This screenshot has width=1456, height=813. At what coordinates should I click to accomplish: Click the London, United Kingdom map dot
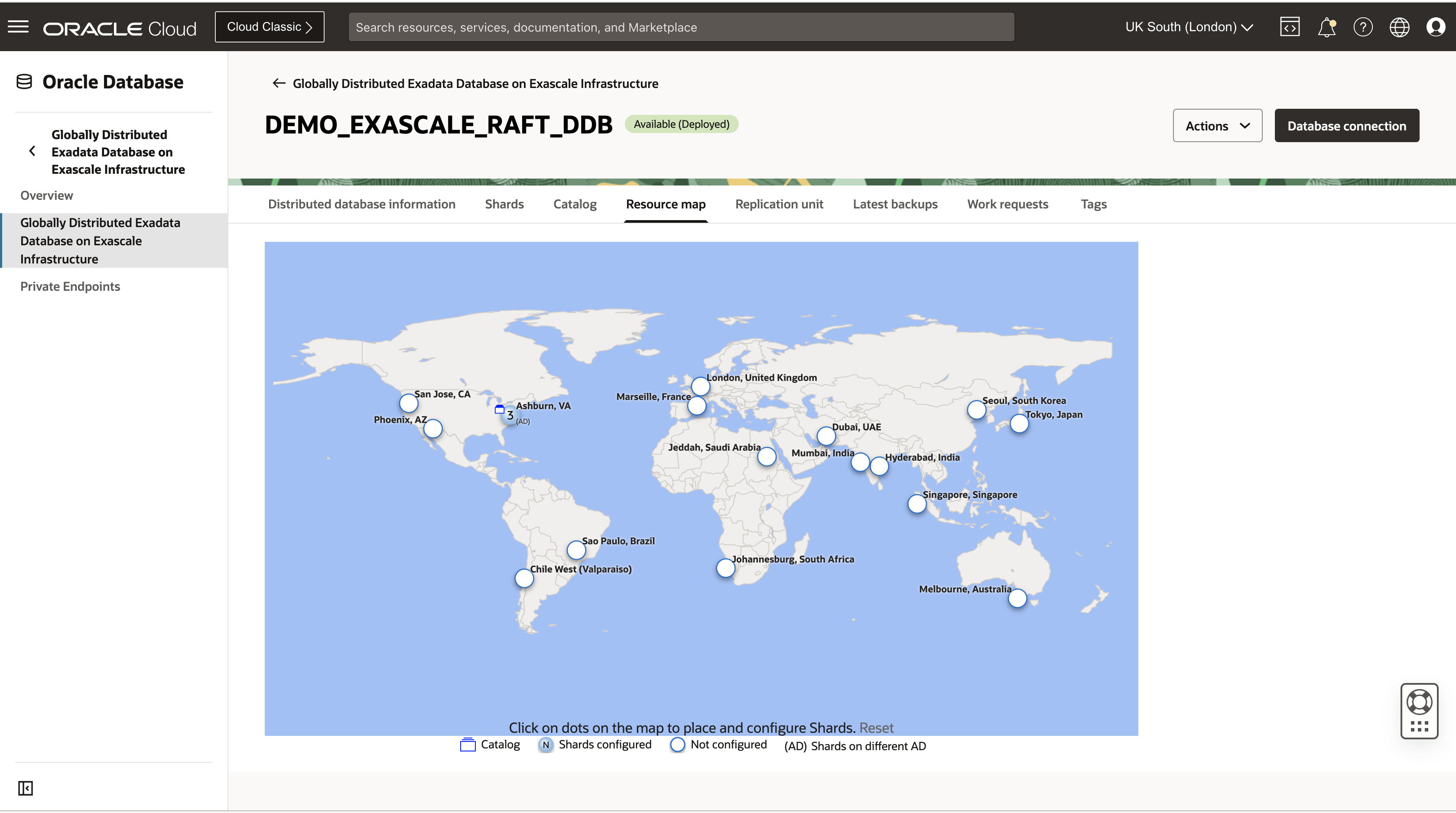click(x=700, y=387)
